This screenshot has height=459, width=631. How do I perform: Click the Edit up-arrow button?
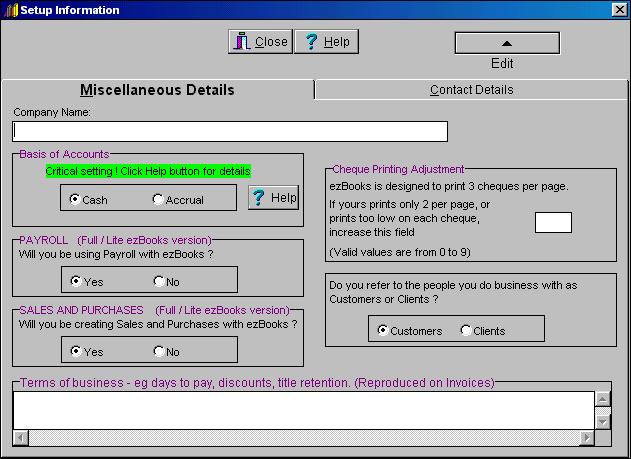tap(507, 43)
